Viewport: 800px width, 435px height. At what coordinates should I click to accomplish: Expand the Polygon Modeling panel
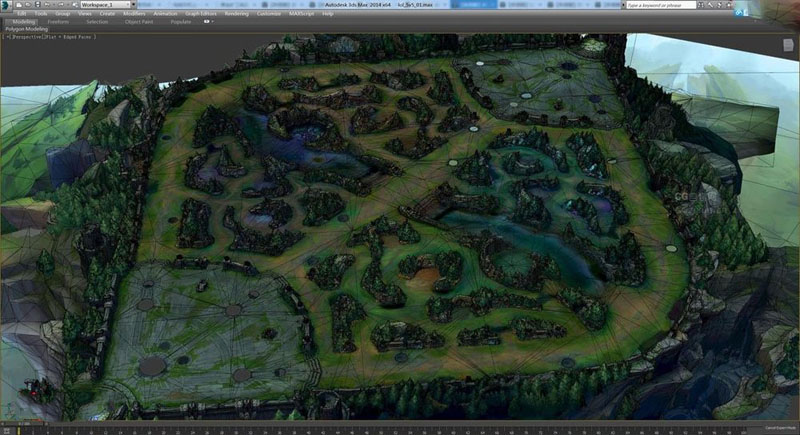[x=27, y=29]
